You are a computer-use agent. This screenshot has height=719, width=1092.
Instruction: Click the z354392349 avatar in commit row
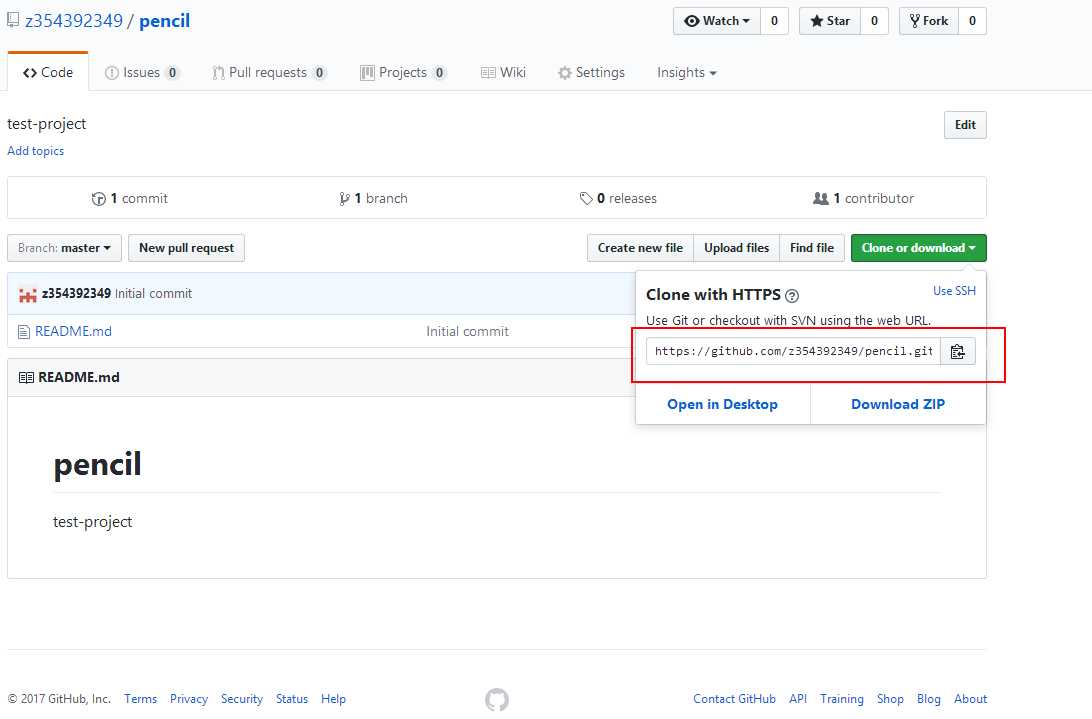point(27,294)
